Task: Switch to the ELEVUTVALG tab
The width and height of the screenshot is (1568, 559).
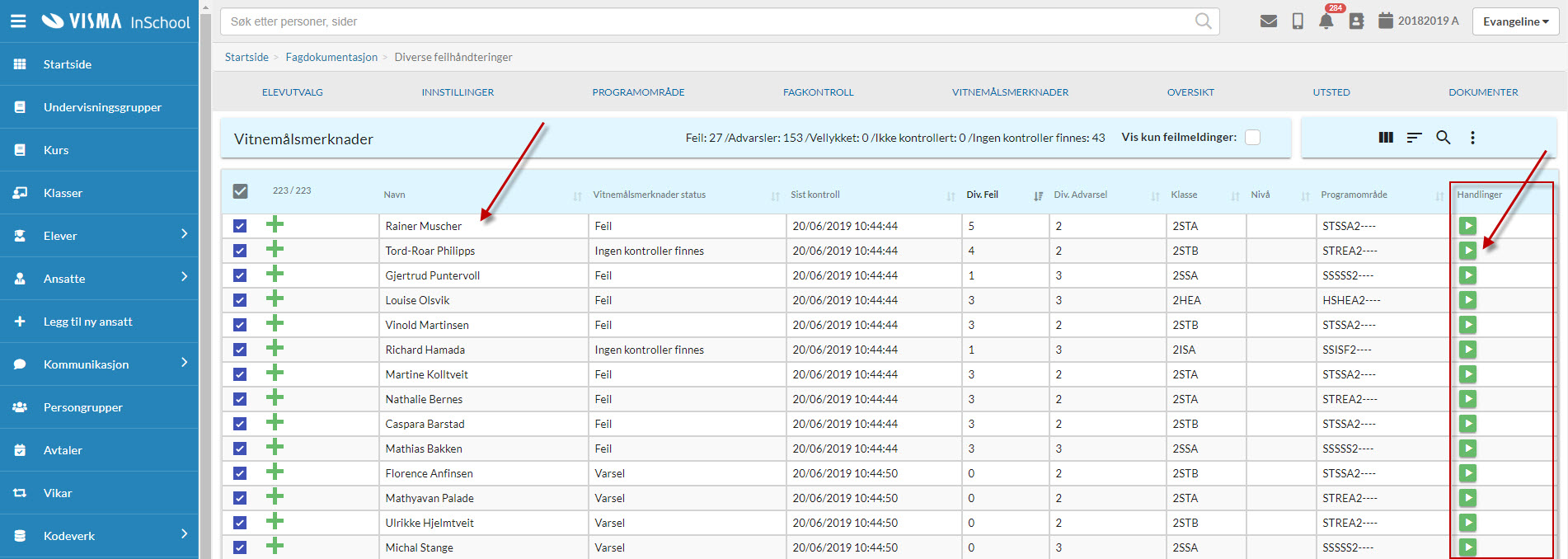Action: tap(293, 92)
